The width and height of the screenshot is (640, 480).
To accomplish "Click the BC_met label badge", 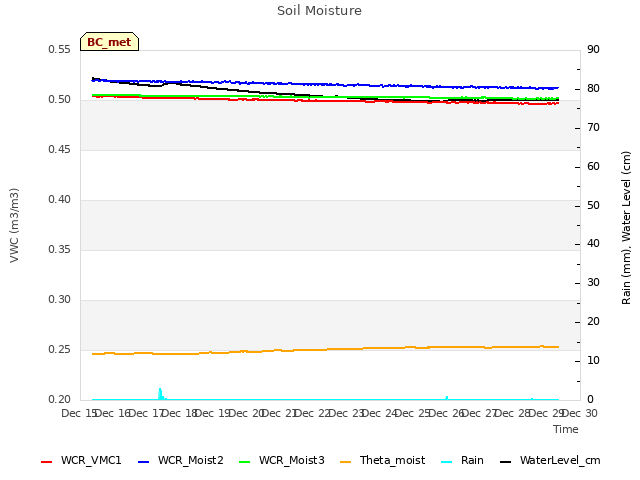I will pos(109,42).
